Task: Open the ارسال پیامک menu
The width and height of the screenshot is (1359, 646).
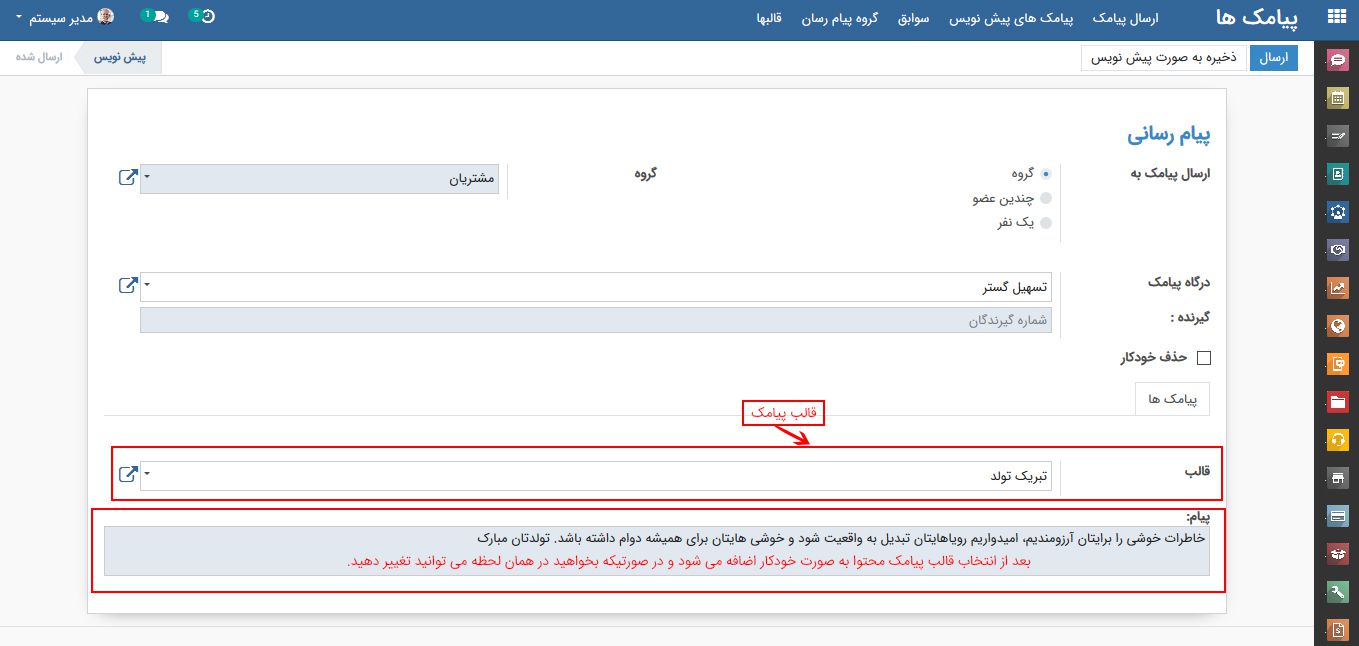Action: (x=1124, y=18)
